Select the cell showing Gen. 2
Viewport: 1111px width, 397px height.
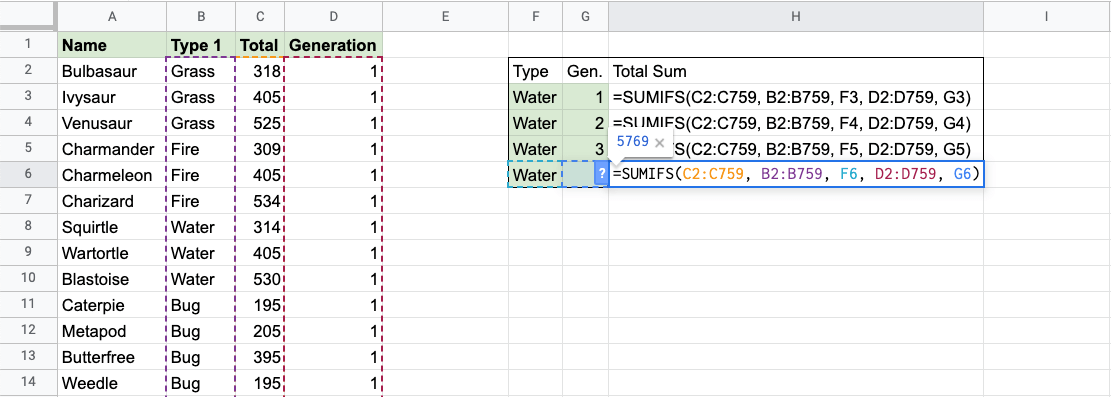click(585, 123)
